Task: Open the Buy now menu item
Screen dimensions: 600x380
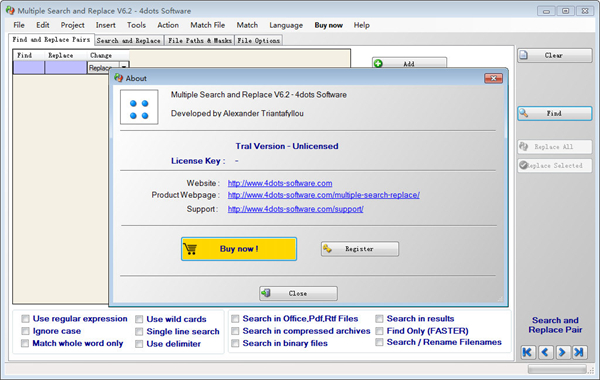Action: (x=329, y=25)
